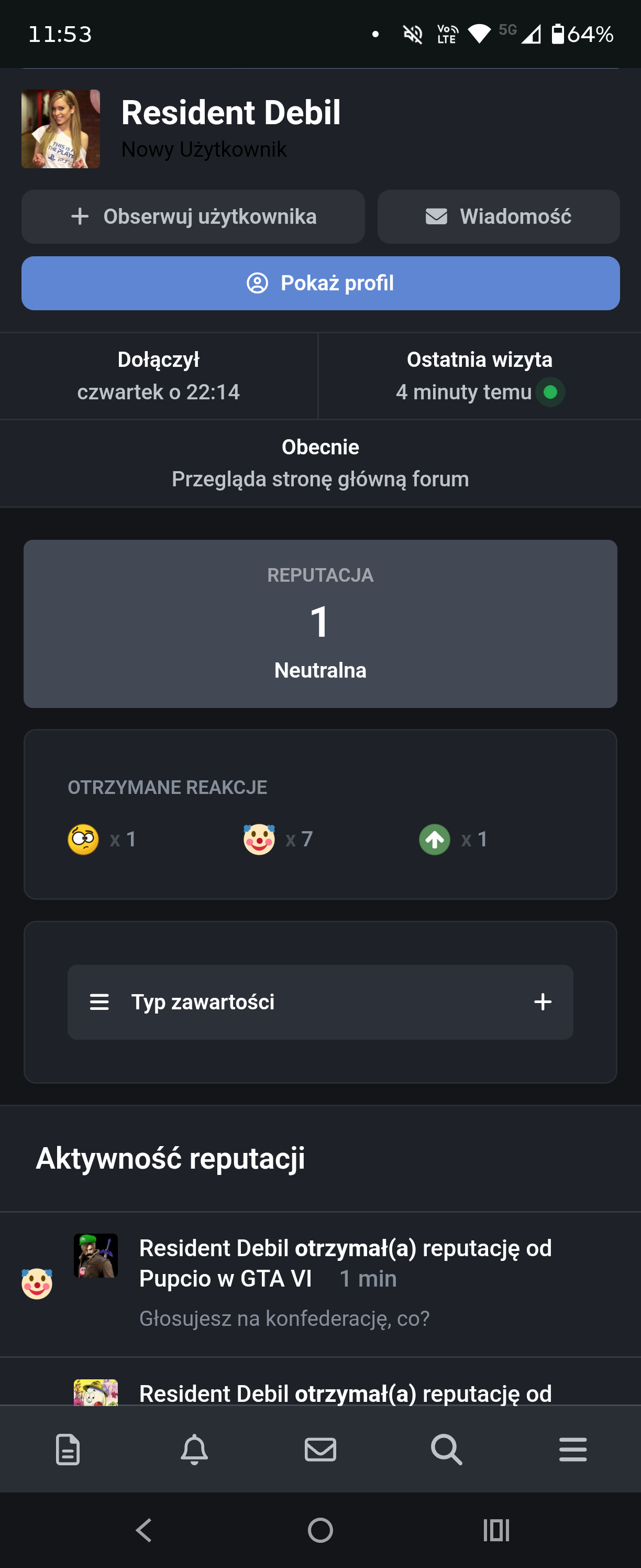The height and width of the screenshot is (1568, 641).
Task: Tap the Android back navigation button
Action: click(x=144, y=1530)
